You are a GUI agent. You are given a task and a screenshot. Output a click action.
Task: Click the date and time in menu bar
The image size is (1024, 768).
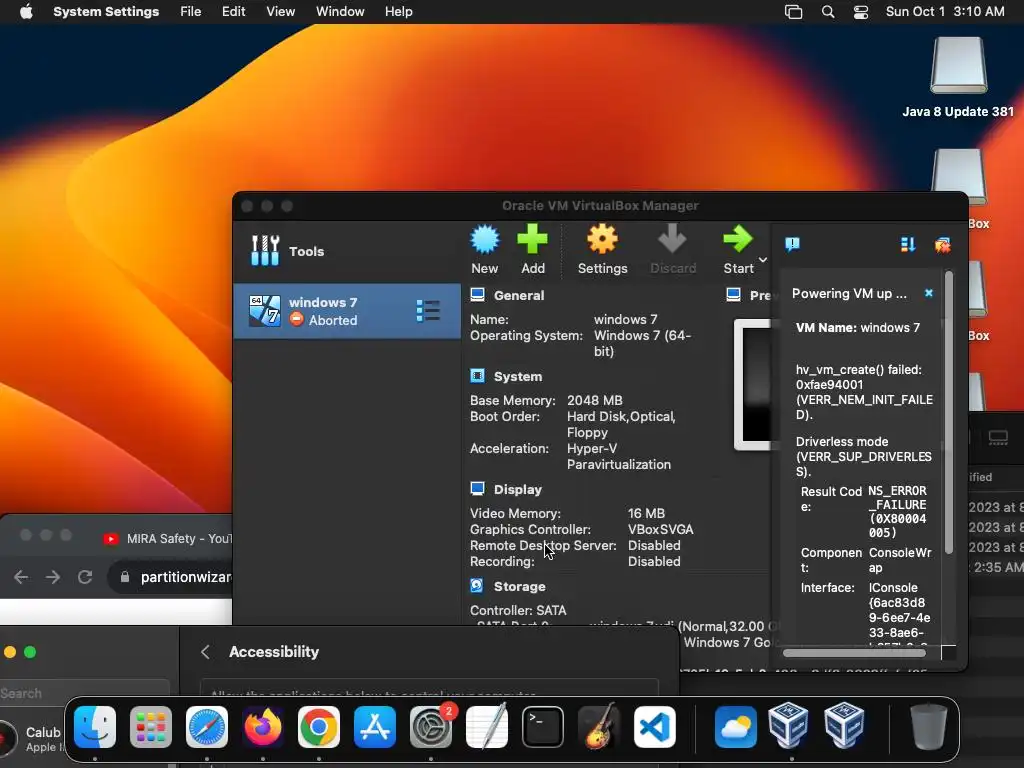point(945,11)
